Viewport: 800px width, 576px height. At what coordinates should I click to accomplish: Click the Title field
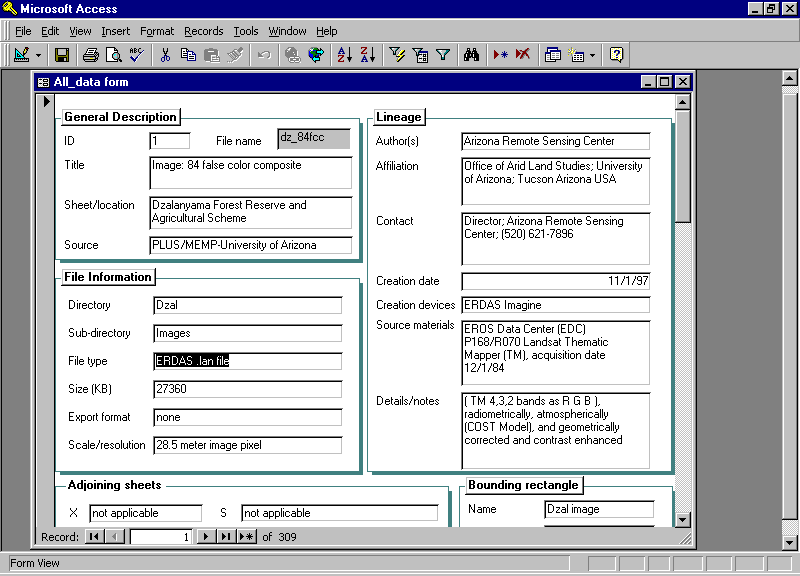coord(251,173)
